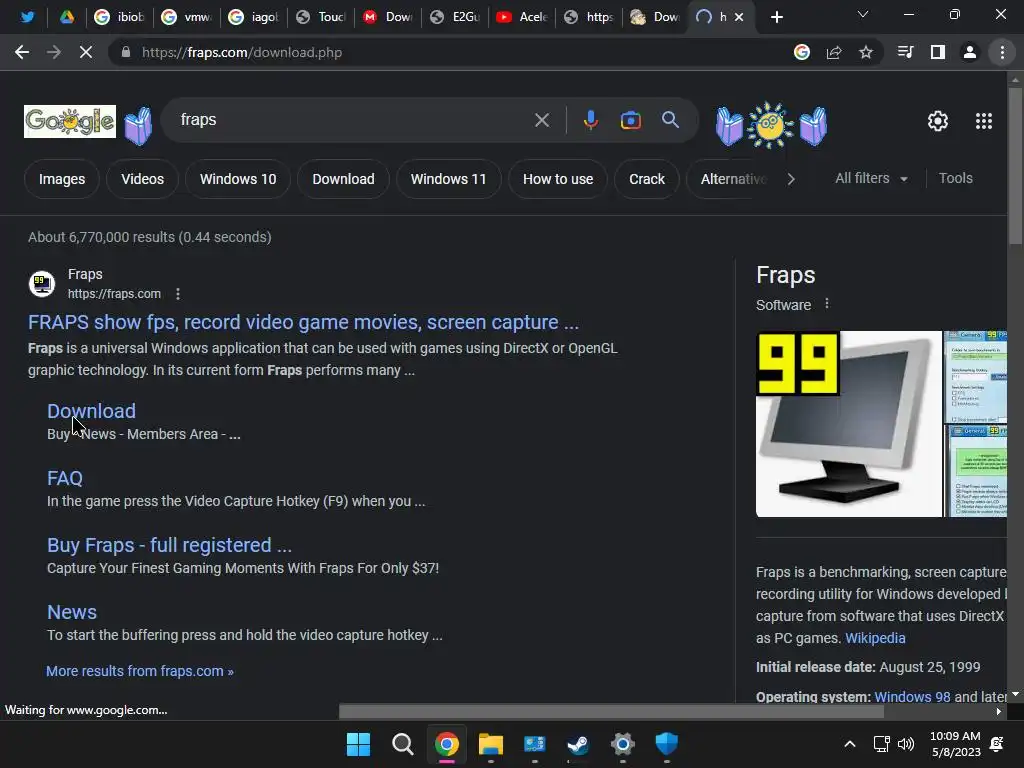Expand the All filters dropdown
This screenshot has height=768, width=1024.
point(871,178)
